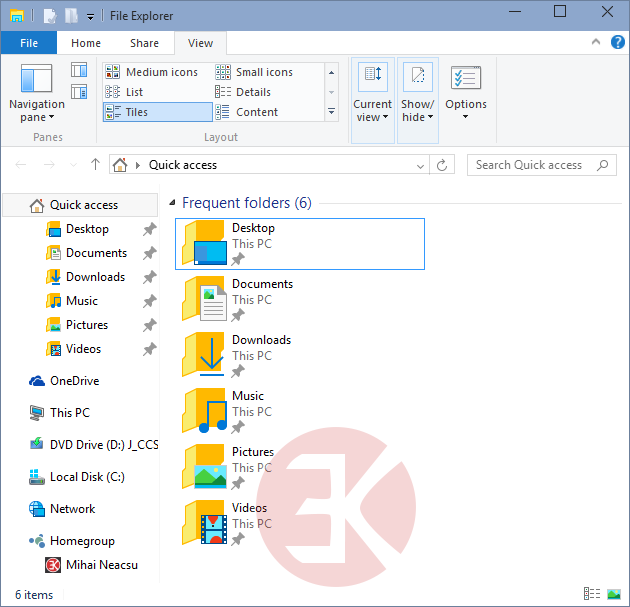
Task: Switch to large thumbnails view in status bar
Action: click(x=614, y=594)
